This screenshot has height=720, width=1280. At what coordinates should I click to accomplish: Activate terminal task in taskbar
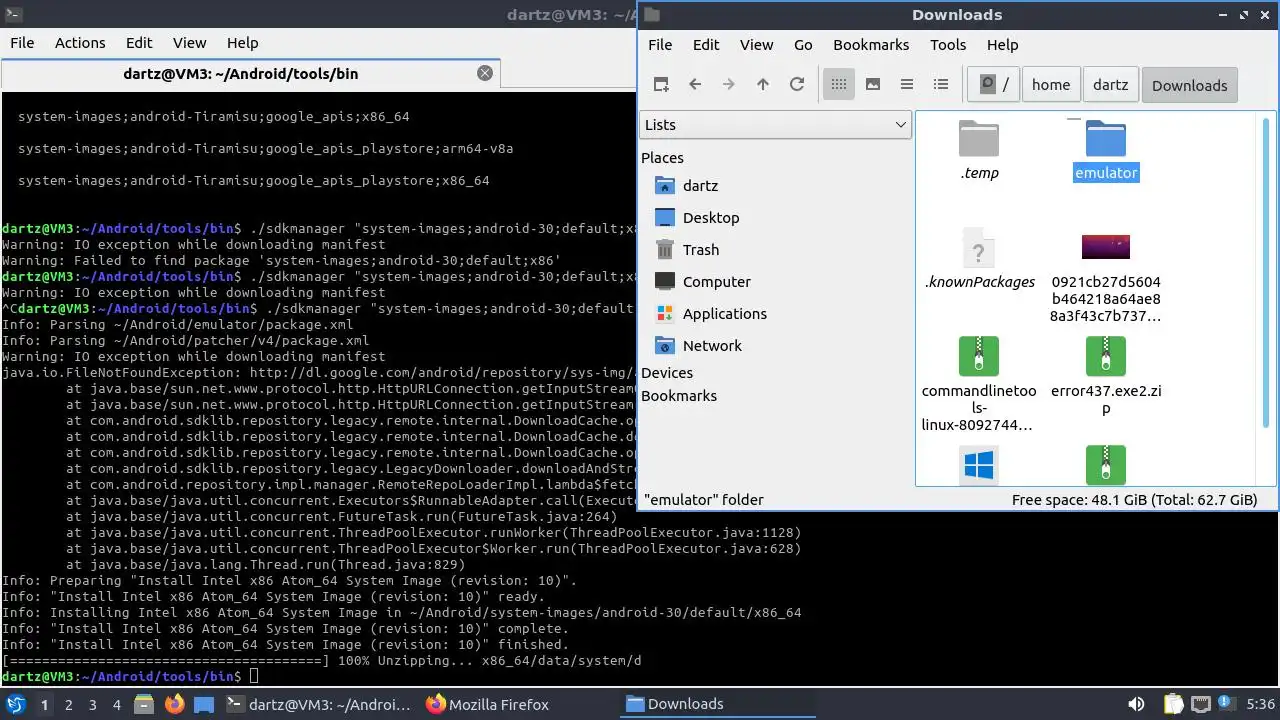coord(320,704)
